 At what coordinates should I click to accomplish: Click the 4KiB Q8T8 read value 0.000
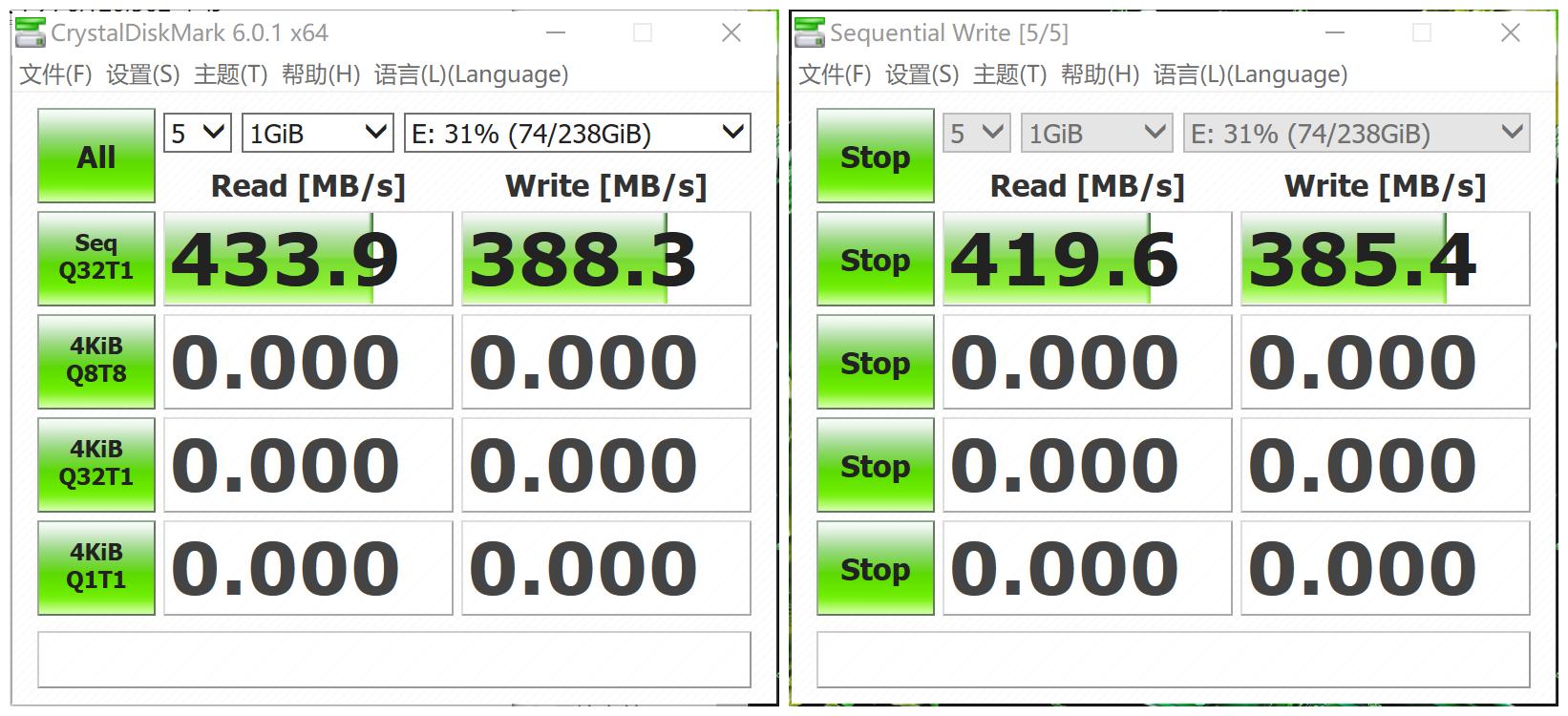pos(308,362)
